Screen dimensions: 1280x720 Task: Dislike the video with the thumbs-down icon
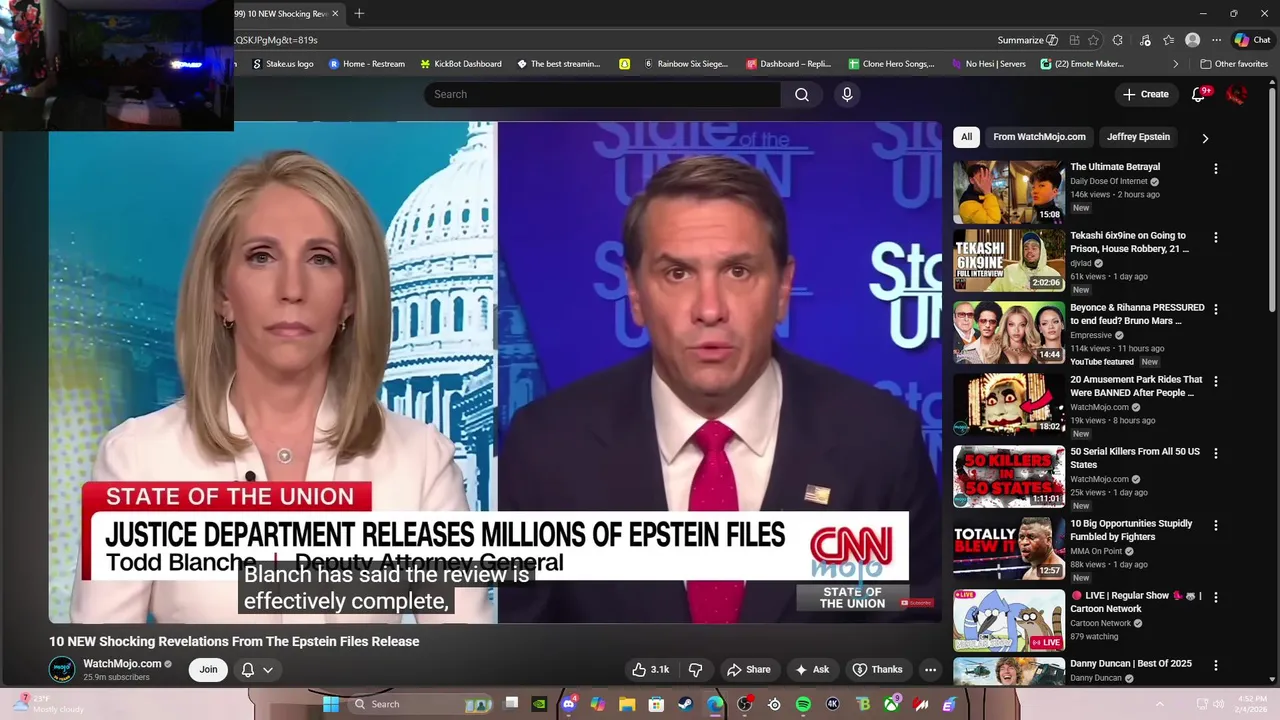pyautogui.click(x=696, y=670)
